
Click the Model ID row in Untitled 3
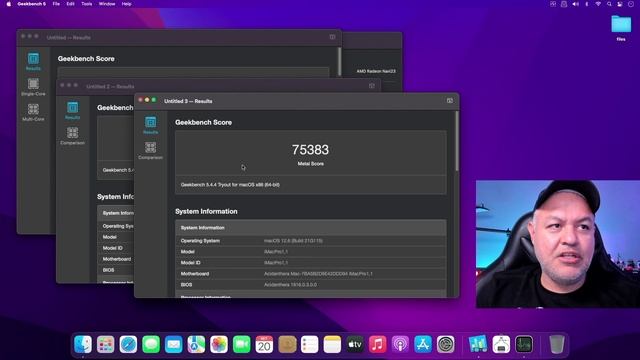311,263
